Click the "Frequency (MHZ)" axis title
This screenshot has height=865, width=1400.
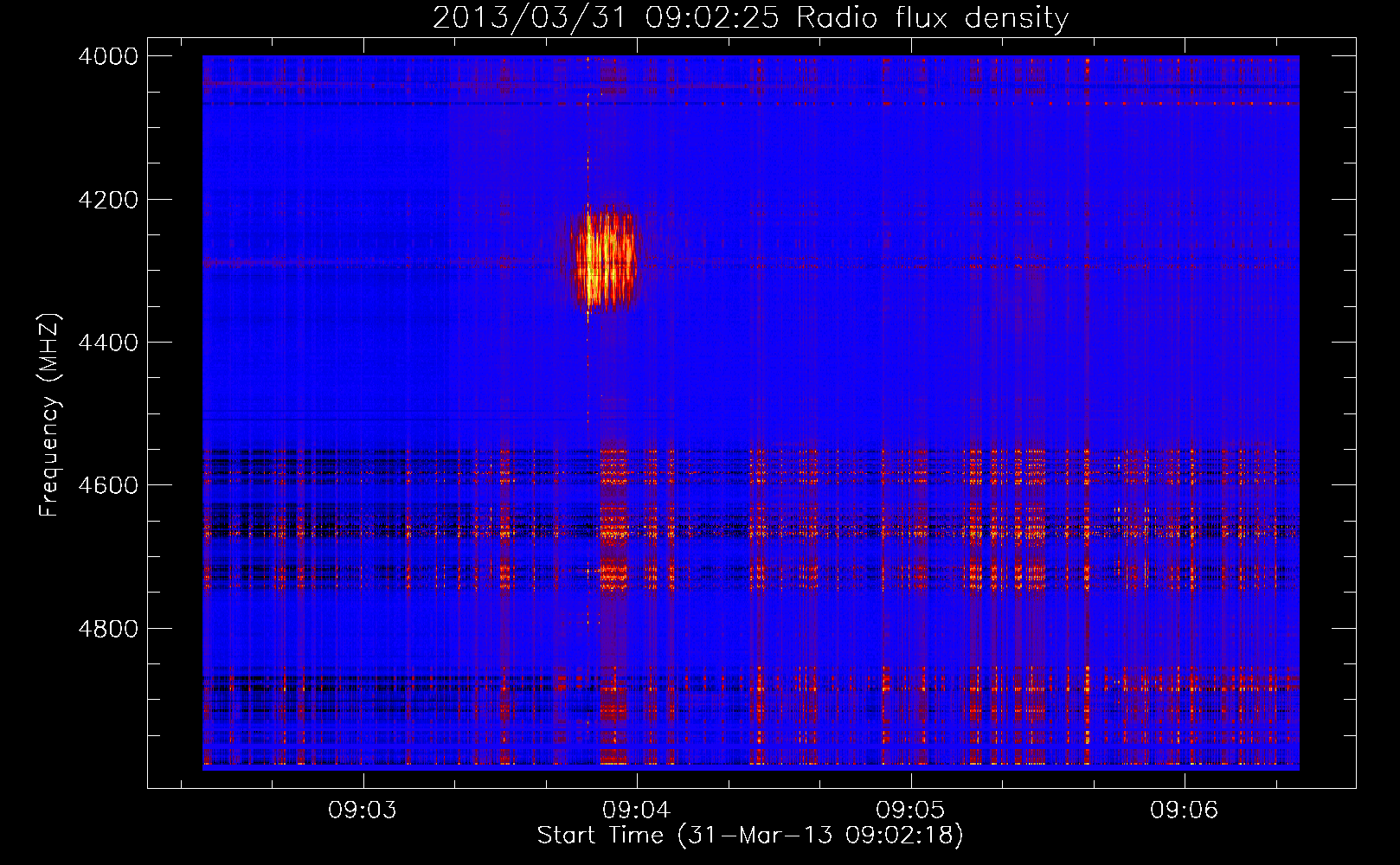(x=50, y=415)
